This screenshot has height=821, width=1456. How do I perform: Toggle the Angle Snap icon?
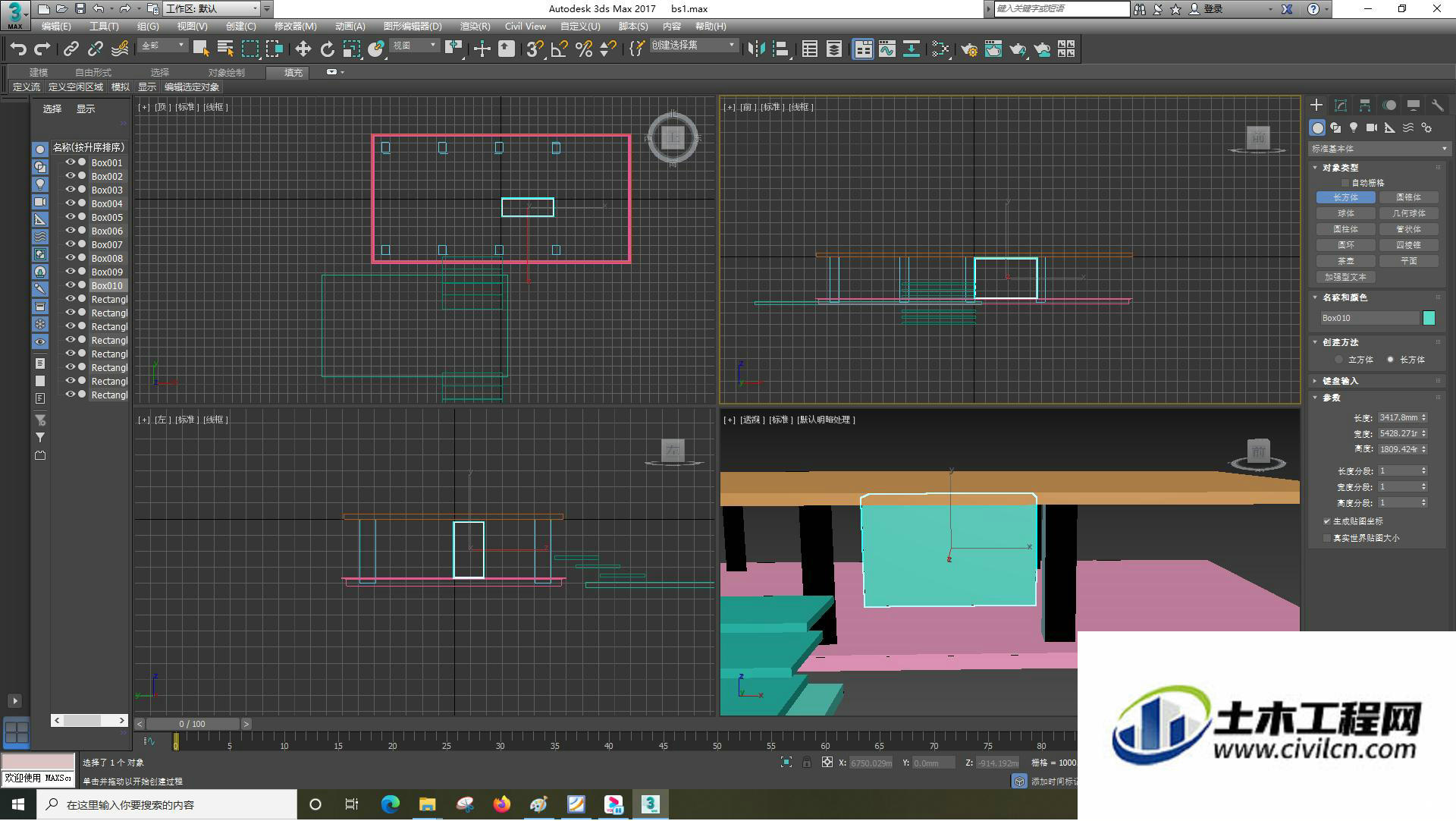click(x=559, y=49)
